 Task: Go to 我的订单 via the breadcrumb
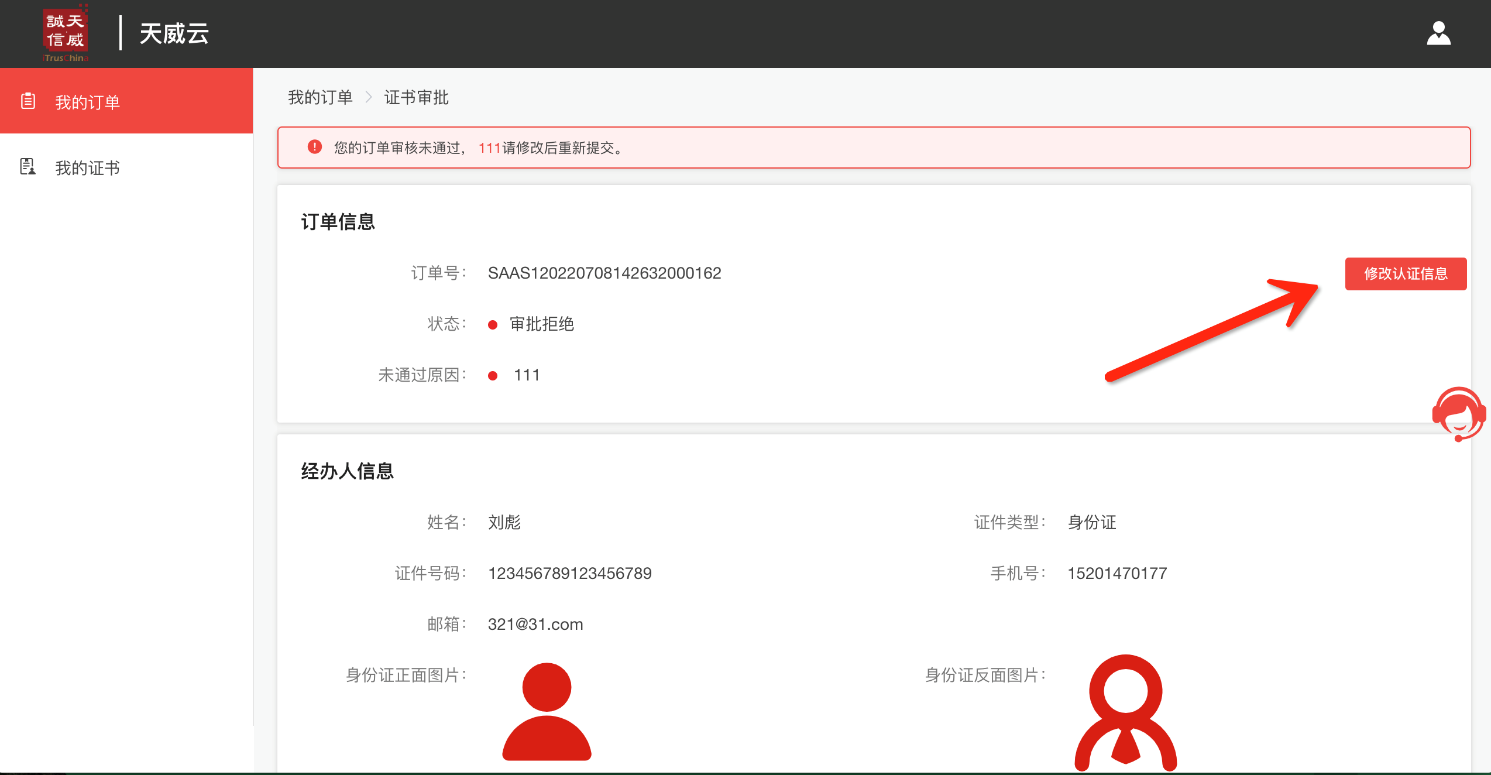click(x=320, y=97)
